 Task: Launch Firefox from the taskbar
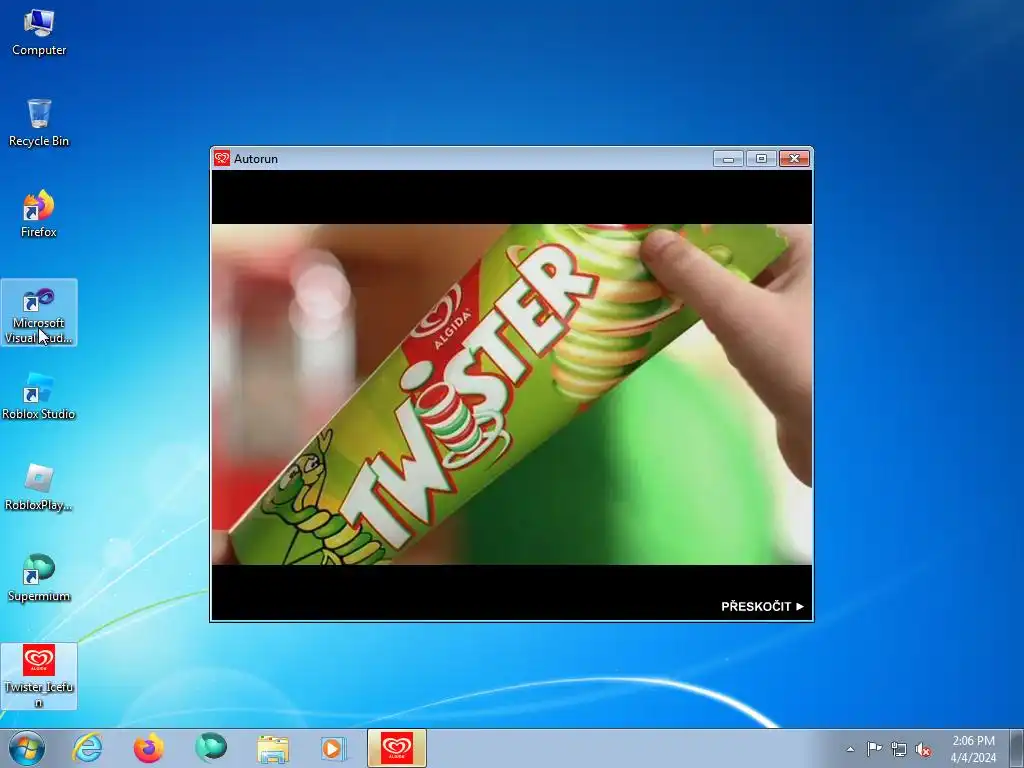(x=149, y=748)
